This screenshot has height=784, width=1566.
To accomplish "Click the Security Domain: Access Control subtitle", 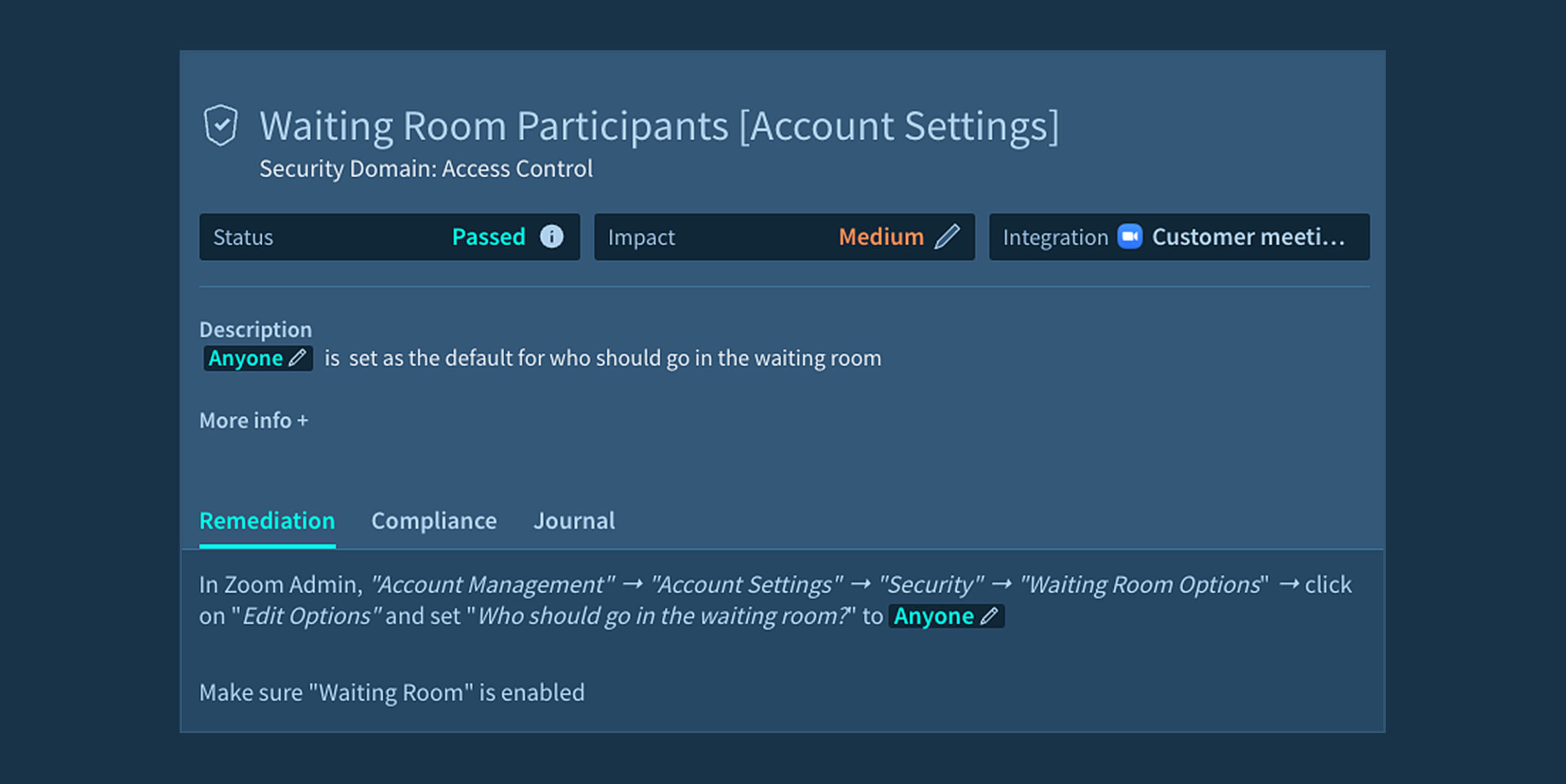I will coord(426,169).
